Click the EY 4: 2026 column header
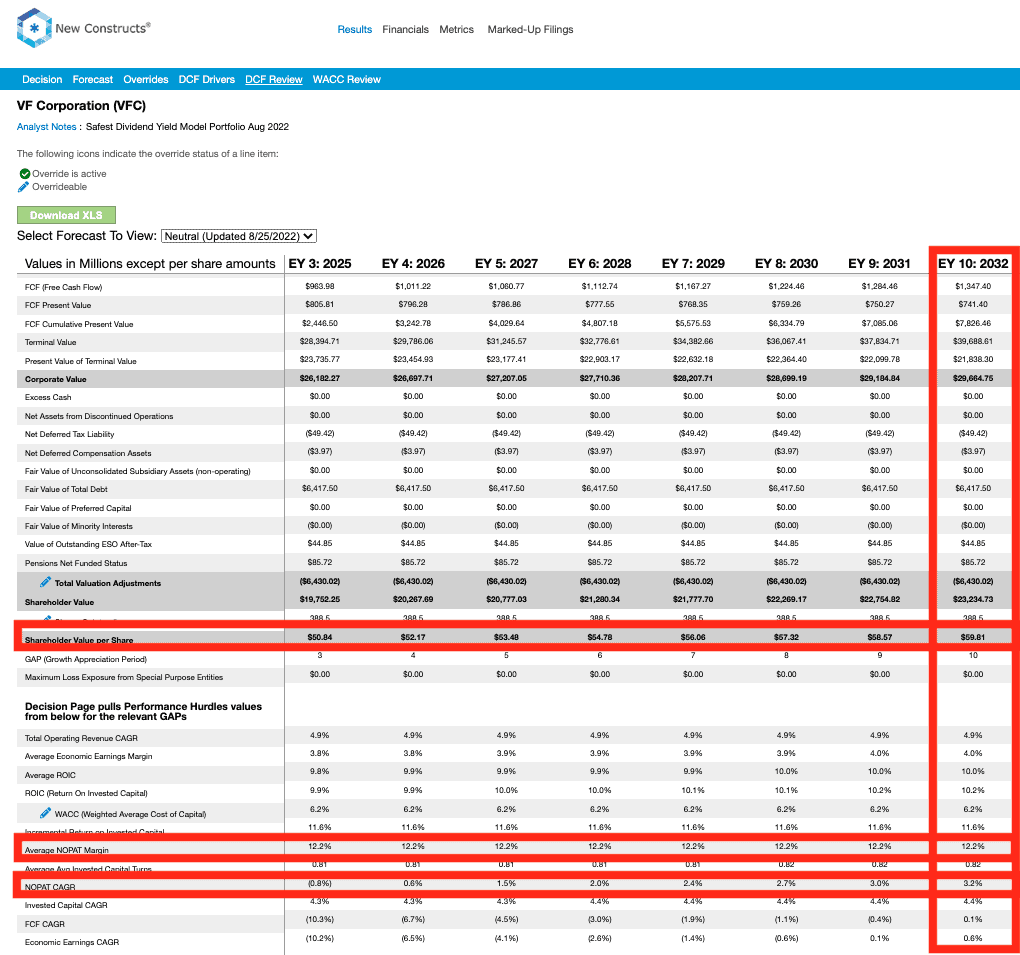The height and width of the screenshot is (955, 1020). pyautogui.click(x=413, y=263)
